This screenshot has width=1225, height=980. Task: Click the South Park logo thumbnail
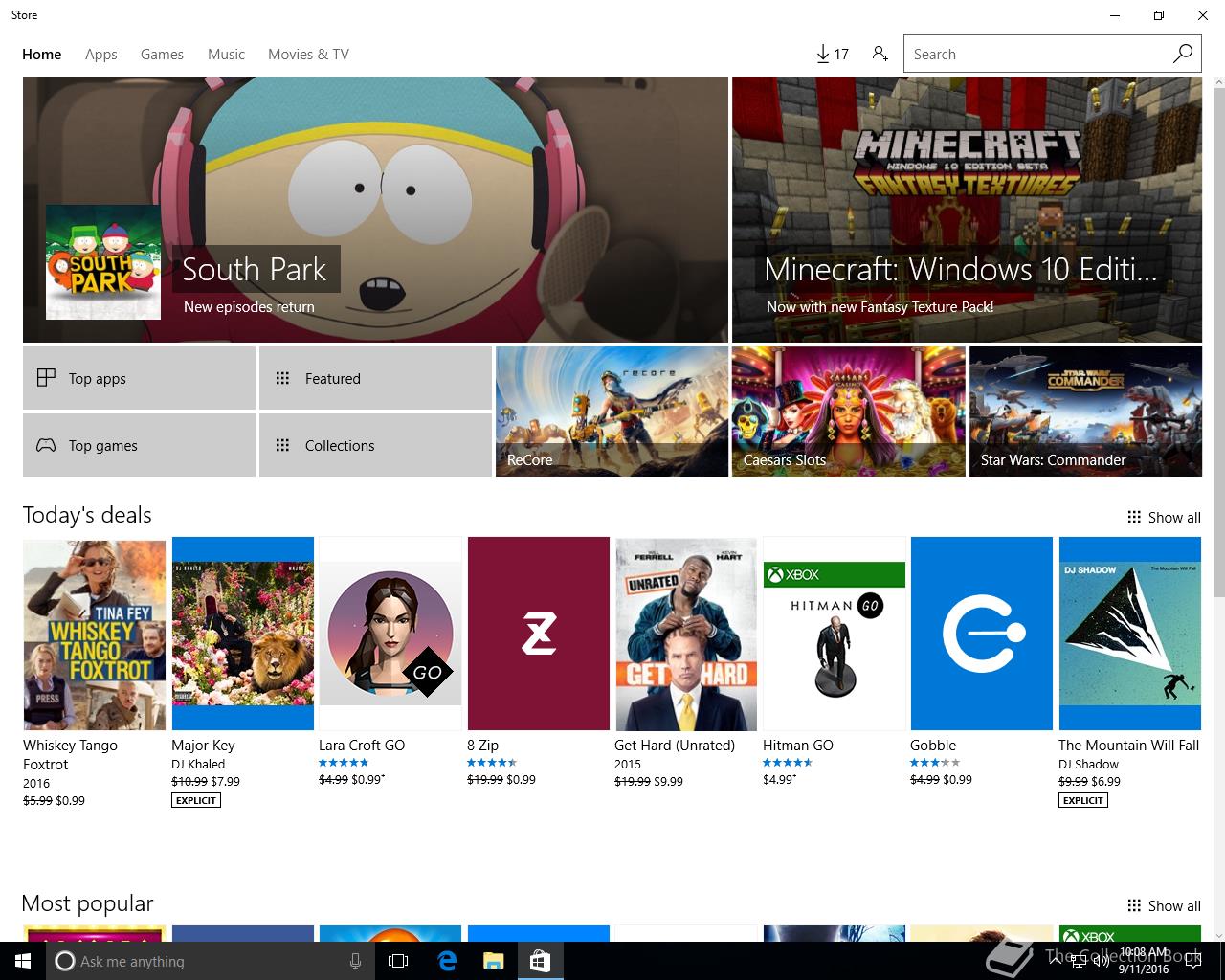[103, 262]
